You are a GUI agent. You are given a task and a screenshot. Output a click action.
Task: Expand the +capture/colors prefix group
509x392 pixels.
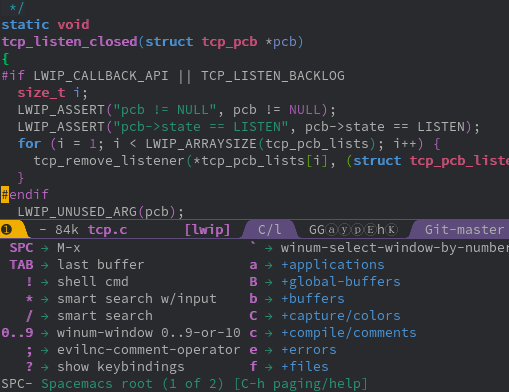click(x=341, y=316)
